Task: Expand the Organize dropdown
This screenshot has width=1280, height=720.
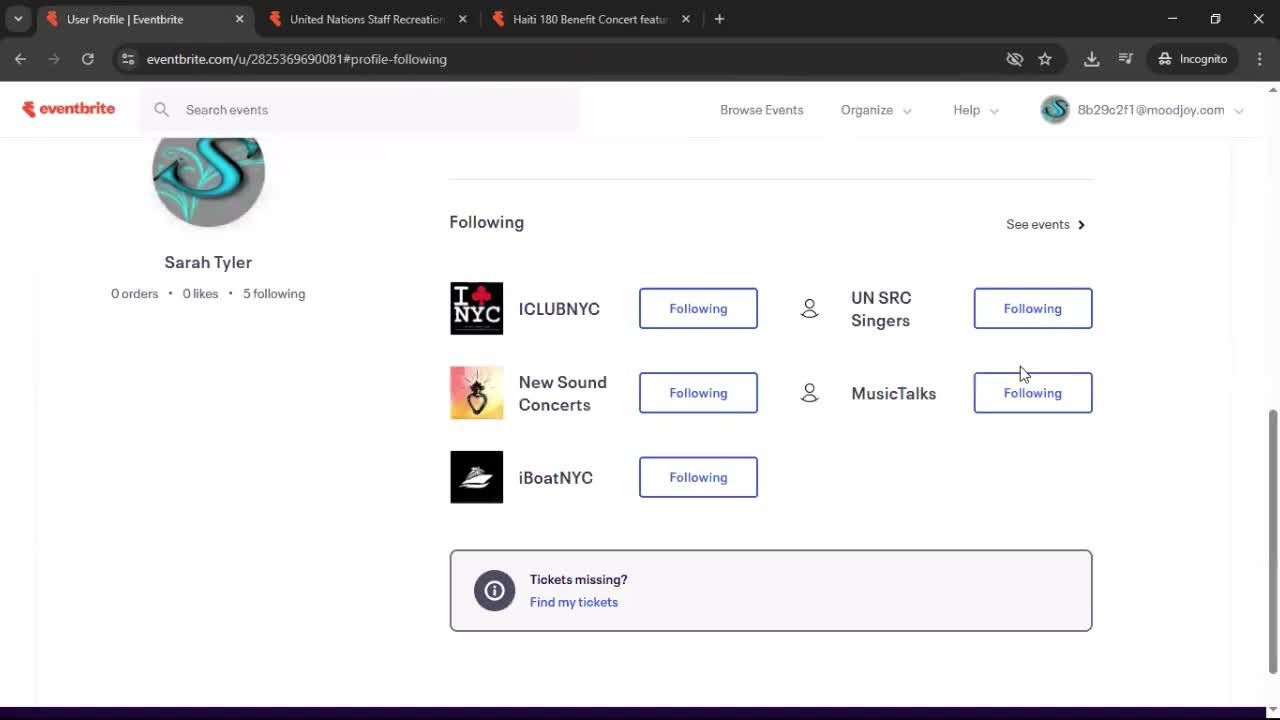Action: click(x=876, y=110)
